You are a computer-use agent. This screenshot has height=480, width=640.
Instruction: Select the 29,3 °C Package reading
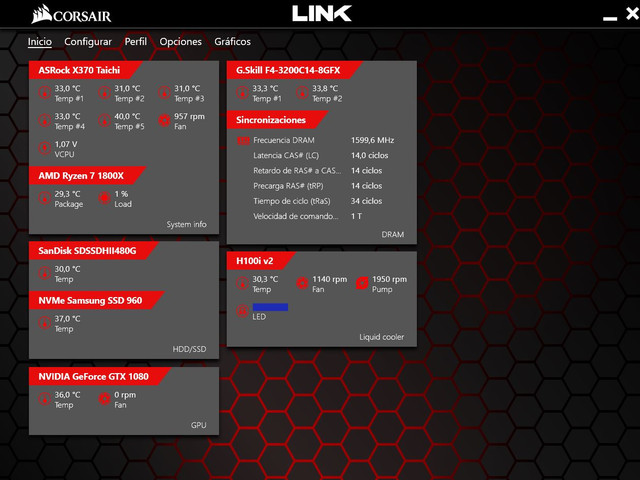[67, 194]
